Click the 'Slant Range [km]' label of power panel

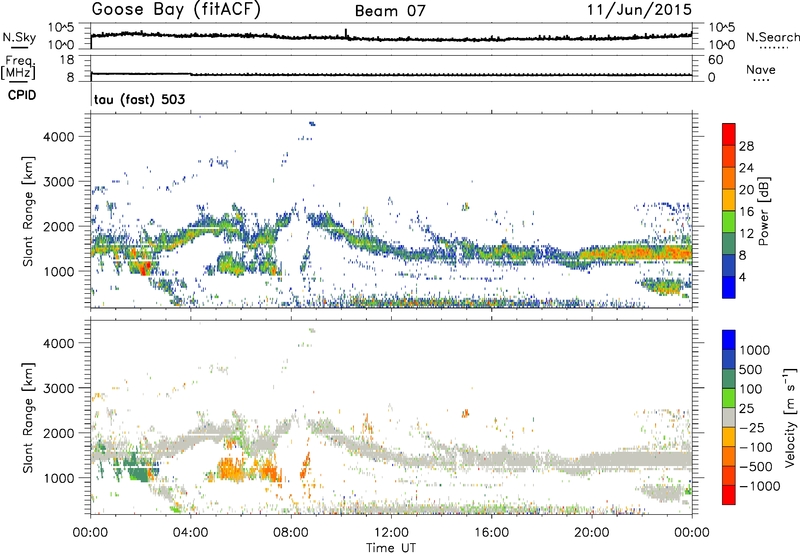(28, 211)
